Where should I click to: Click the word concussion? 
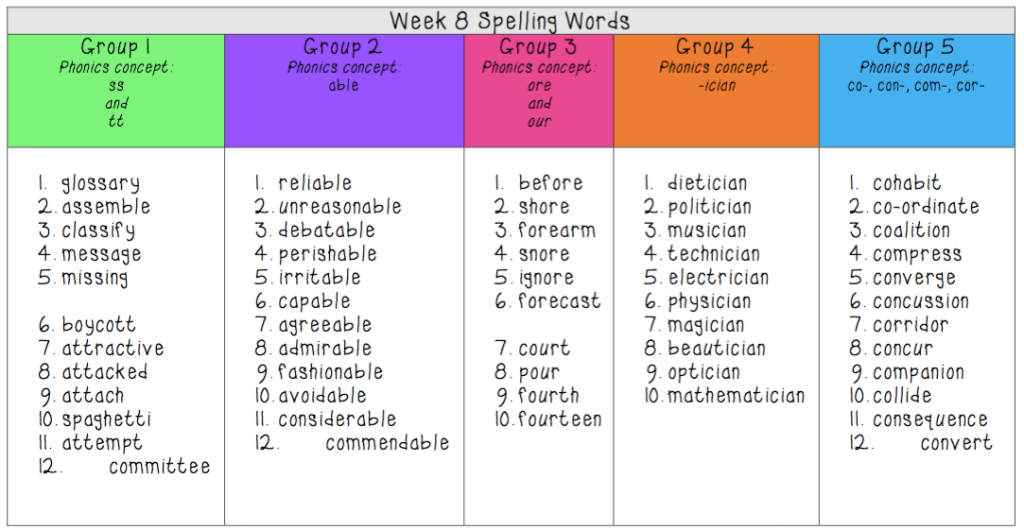[921, 301]
